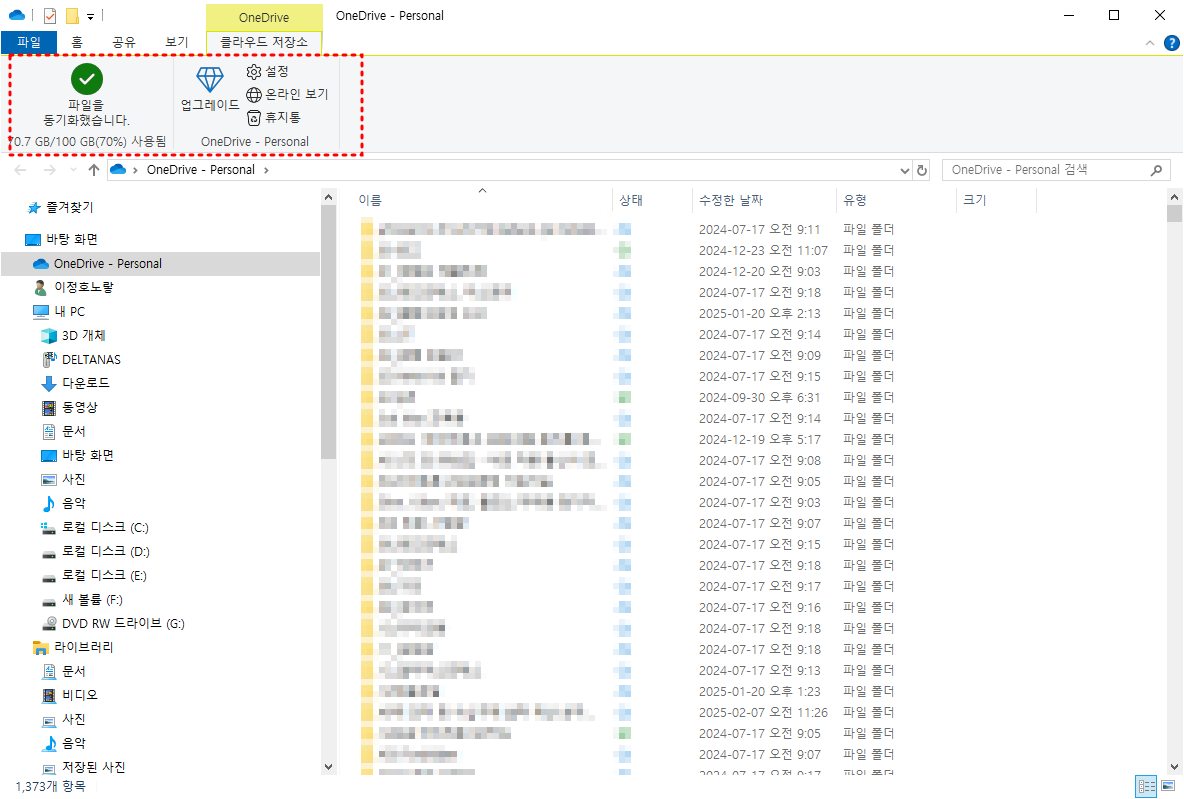Image resolution: width=1184 pixels, height=799 pixels.
Task: Sort by 크기 column header
Action: coord(975,200)
